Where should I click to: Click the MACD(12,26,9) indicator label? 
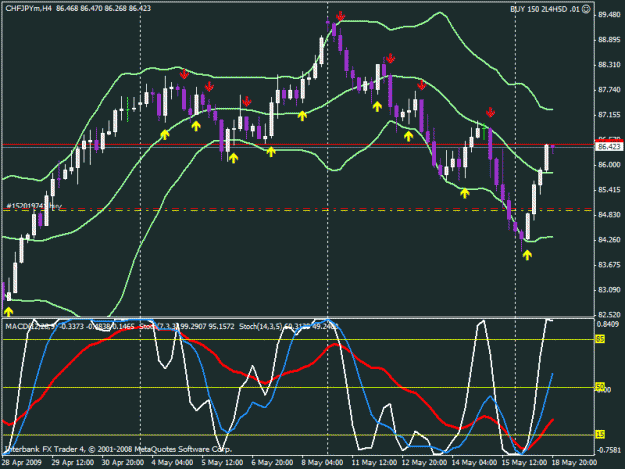coord(30,327)
